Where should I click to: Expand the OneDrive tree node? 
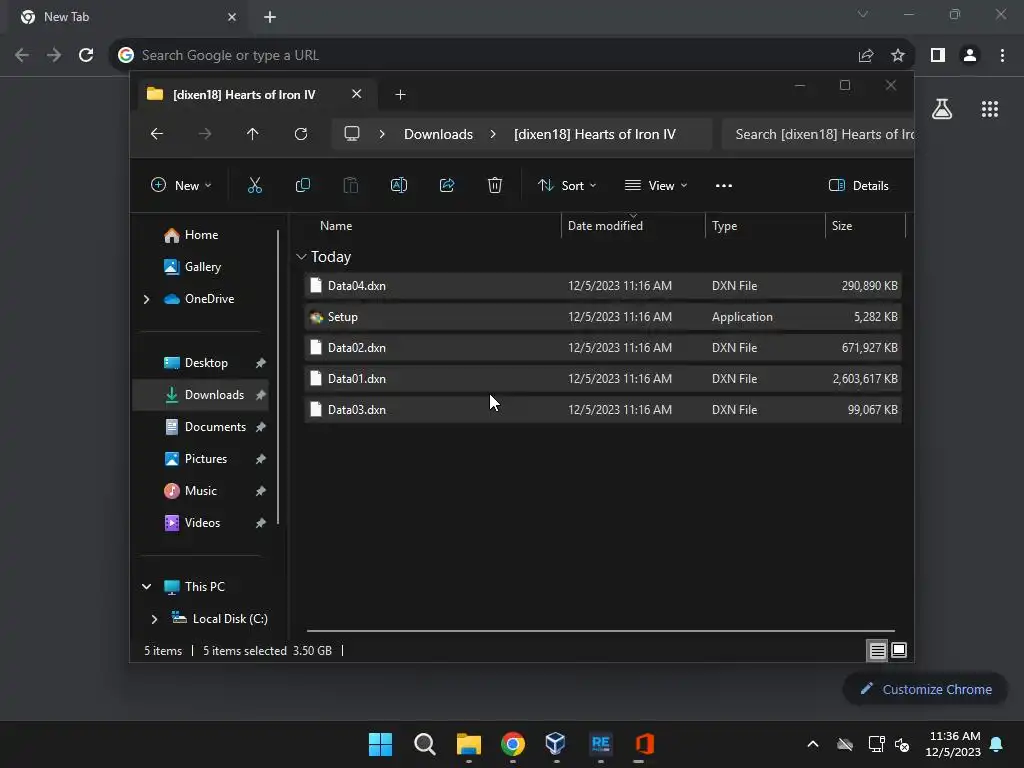[146, 299]
